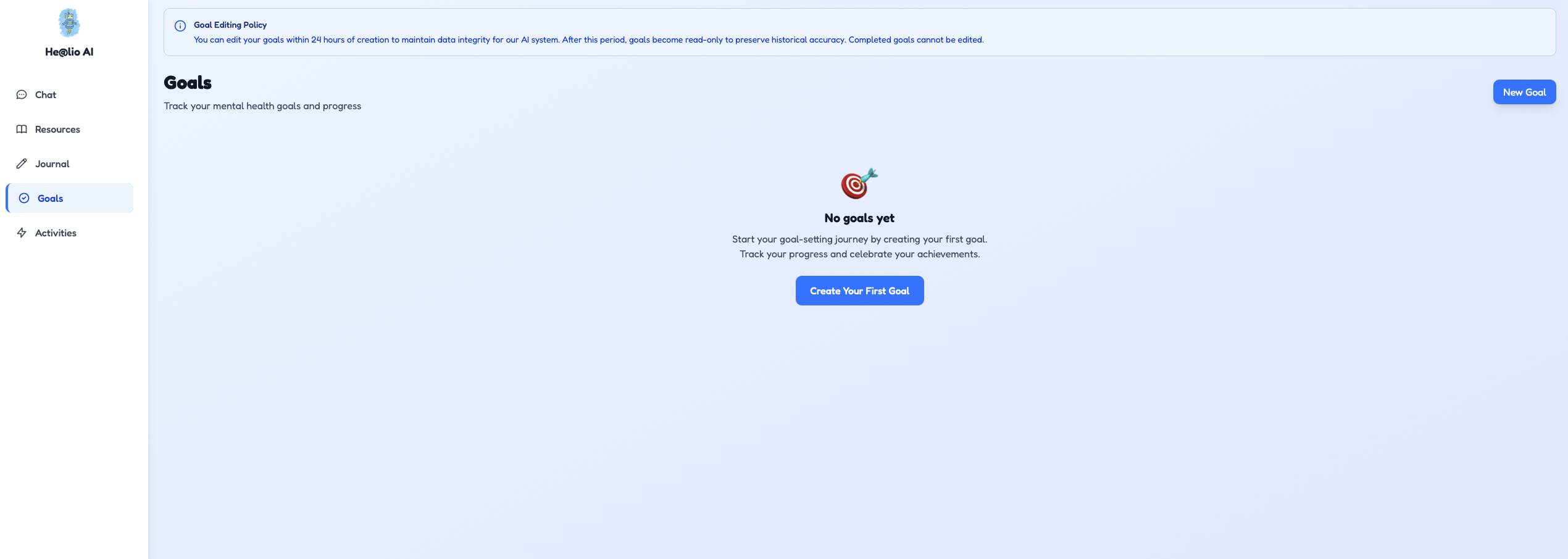Open the Journal page label

[x=52, y=164]
